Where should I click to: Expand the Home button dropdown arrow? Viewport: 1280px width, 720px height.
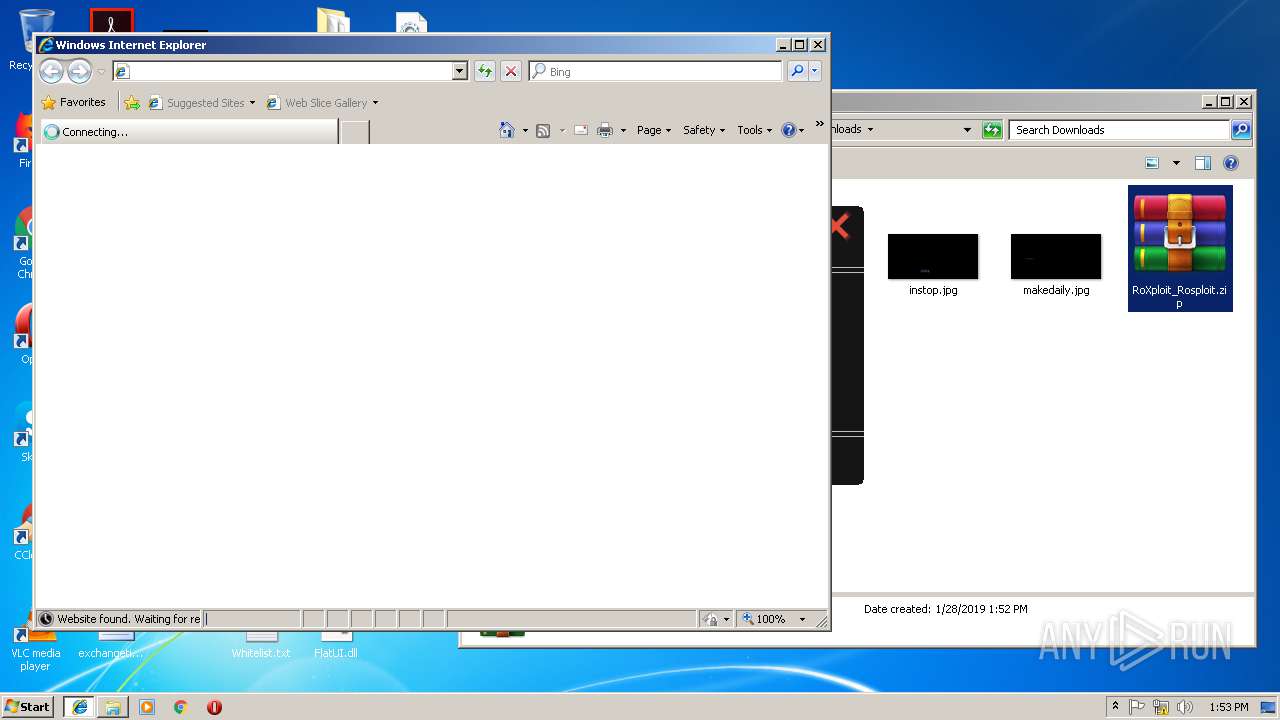525,130
